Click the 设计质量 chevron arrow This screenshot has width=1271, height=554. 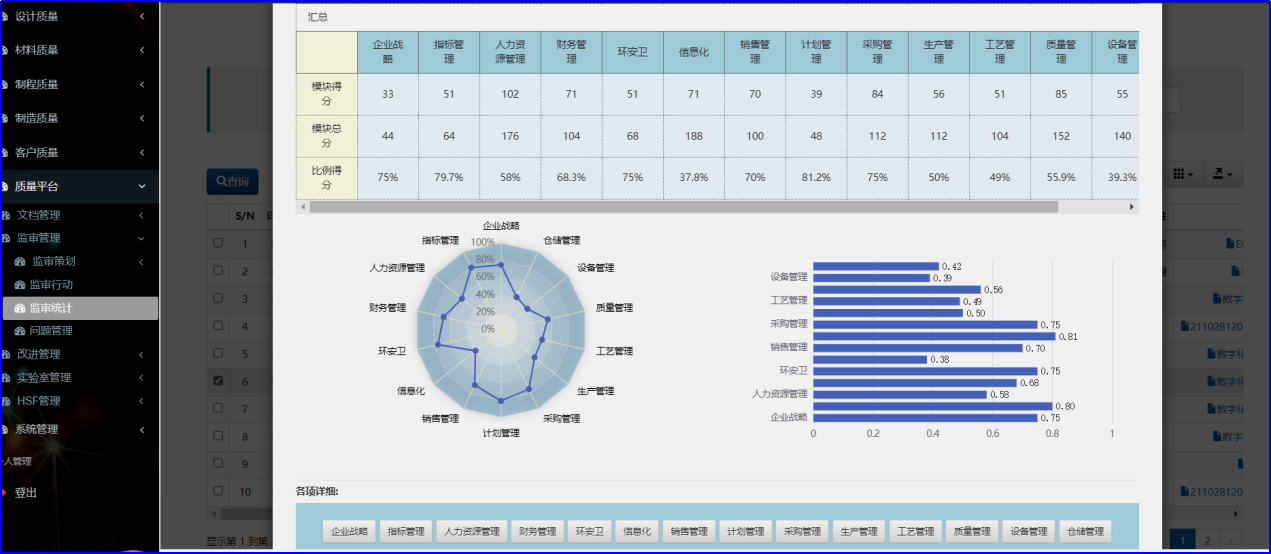click(x=142, y=17)
